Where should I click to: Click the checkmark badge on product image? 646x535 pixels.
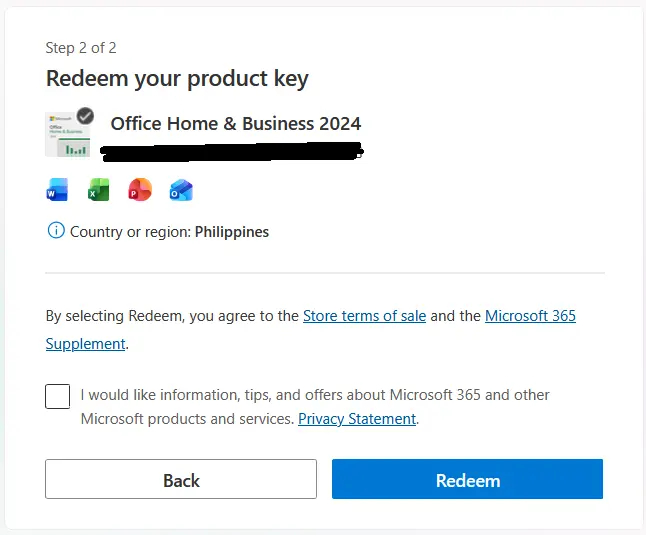pyautogui.click(x=85, y=116)
